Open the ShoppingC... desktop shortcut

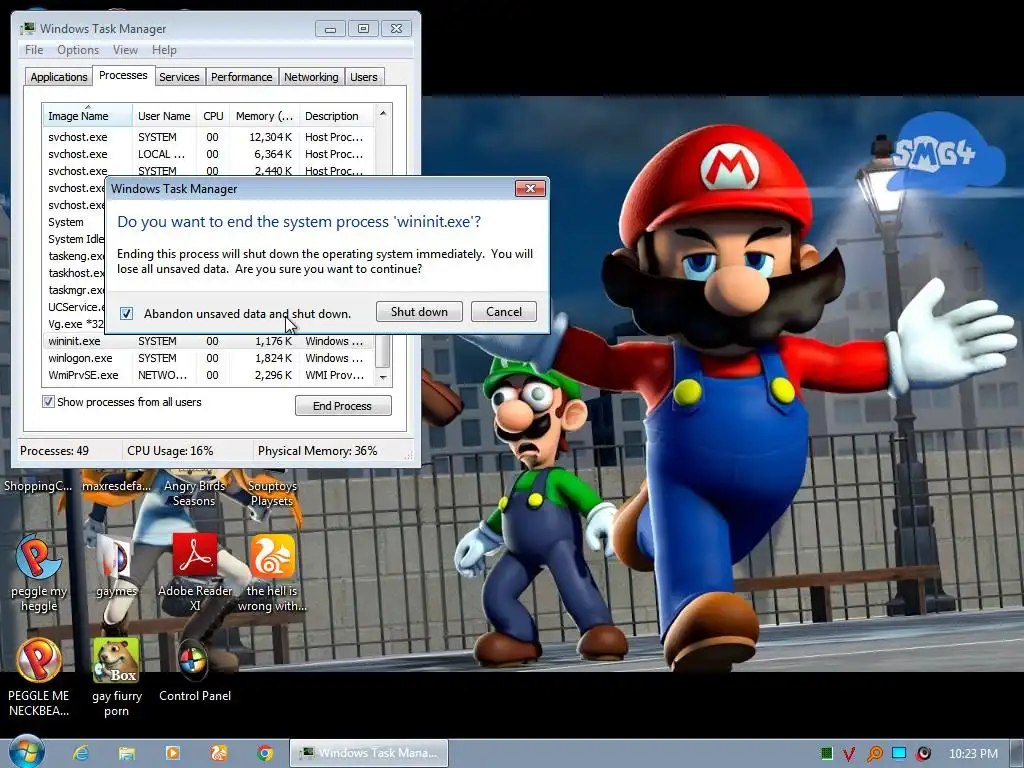point(38,486)
